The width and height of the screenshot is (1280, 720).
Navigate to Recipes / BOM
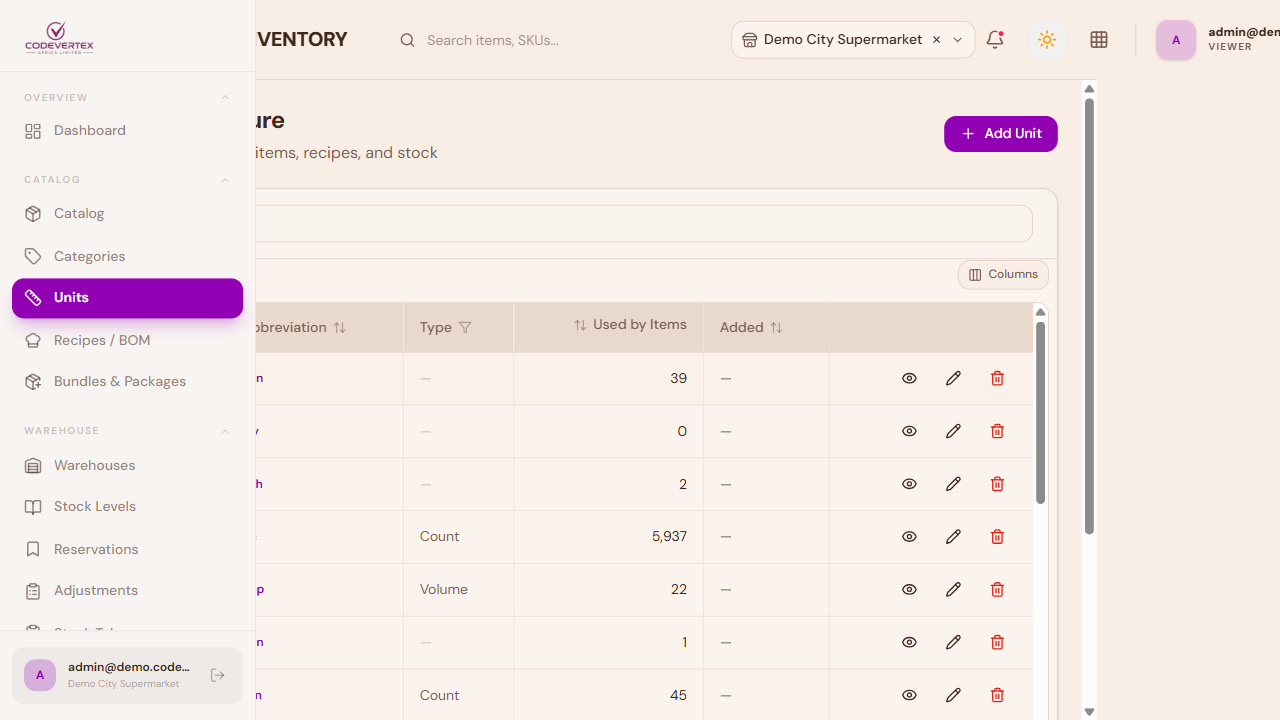tap(127, 341)
